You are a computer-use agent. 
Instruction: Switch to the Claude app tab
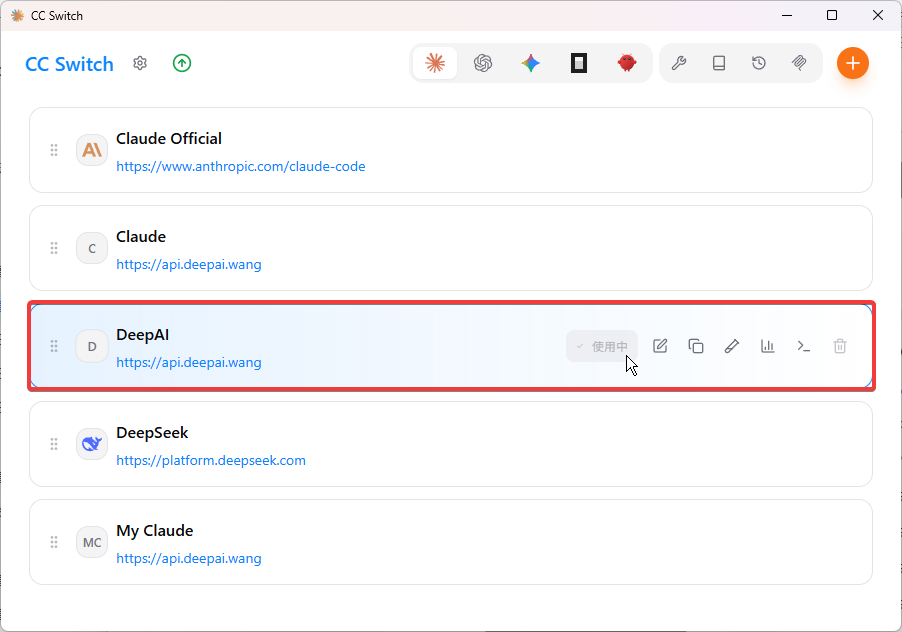pyautogui.click(x=435, y=63)
